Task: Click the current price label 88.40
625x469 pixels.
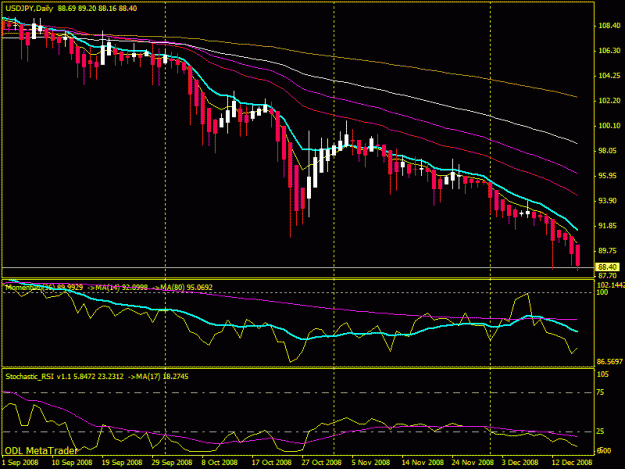Action: click(607, 267)
